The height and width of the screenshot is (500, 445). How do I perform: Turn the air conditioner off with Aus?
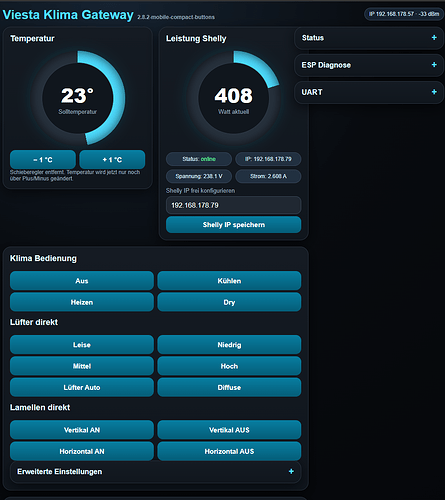click(82, 281)
